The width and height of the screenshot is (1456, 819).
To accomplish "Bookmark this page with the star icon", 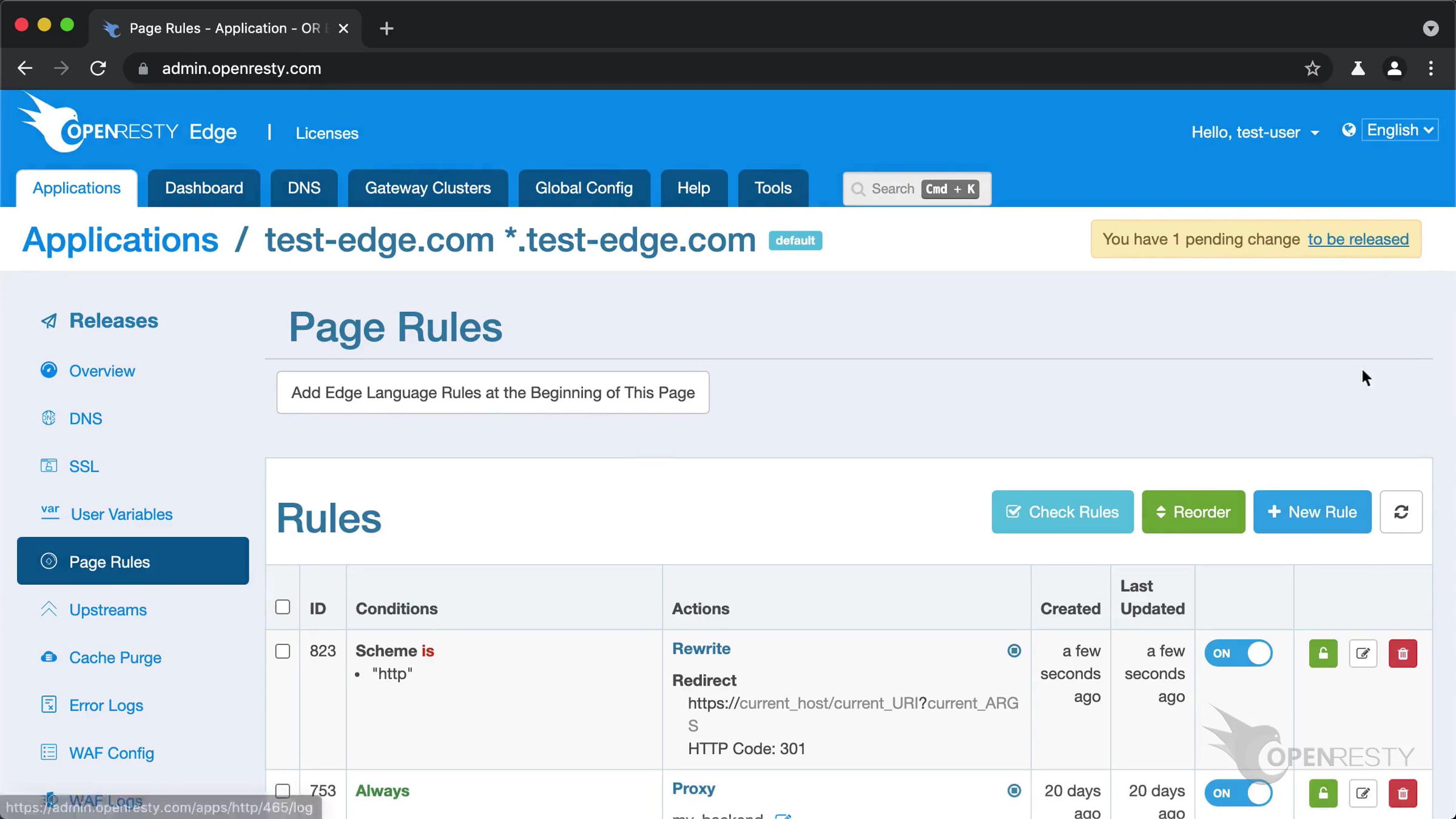I will tap(1312, 69).
